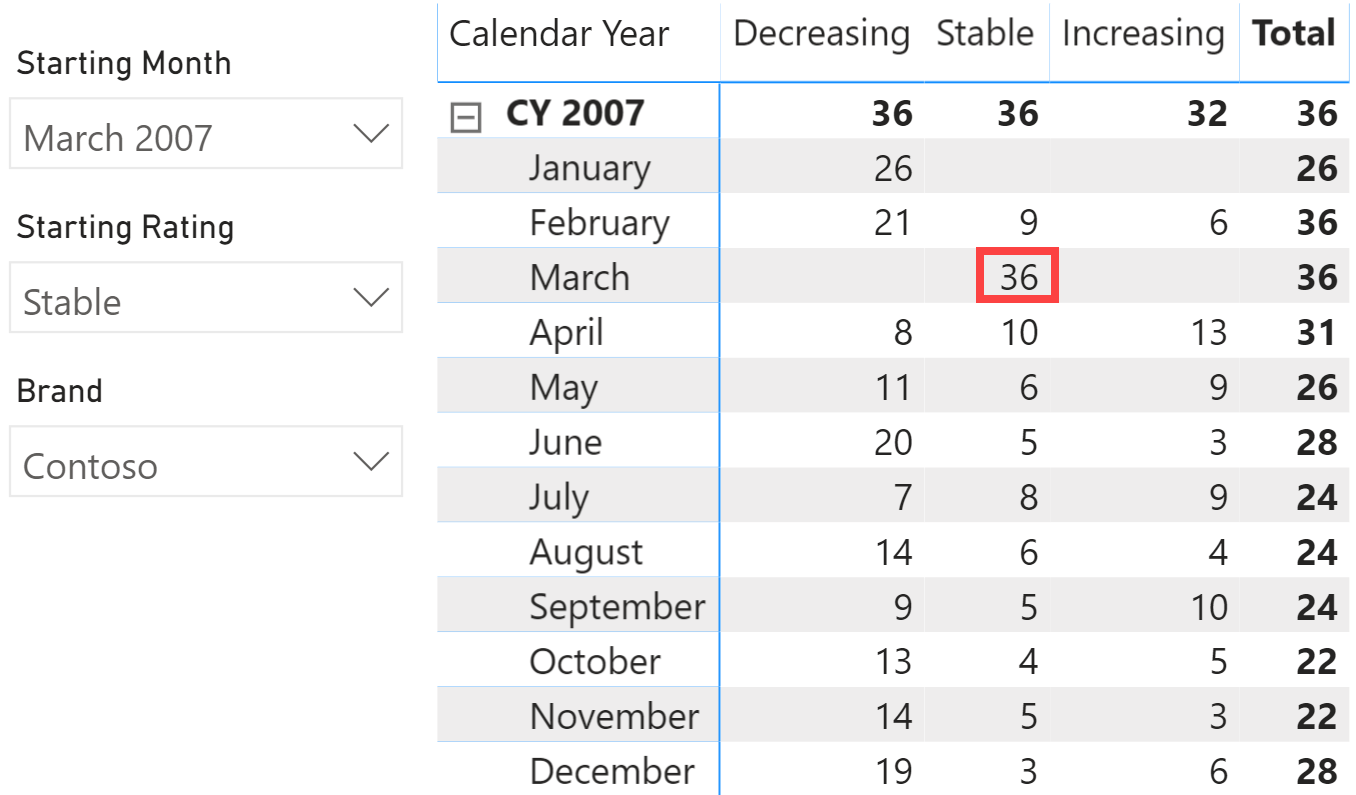Sort by Calendar Year header
The image size is (1356, 795).
[559, 34]
